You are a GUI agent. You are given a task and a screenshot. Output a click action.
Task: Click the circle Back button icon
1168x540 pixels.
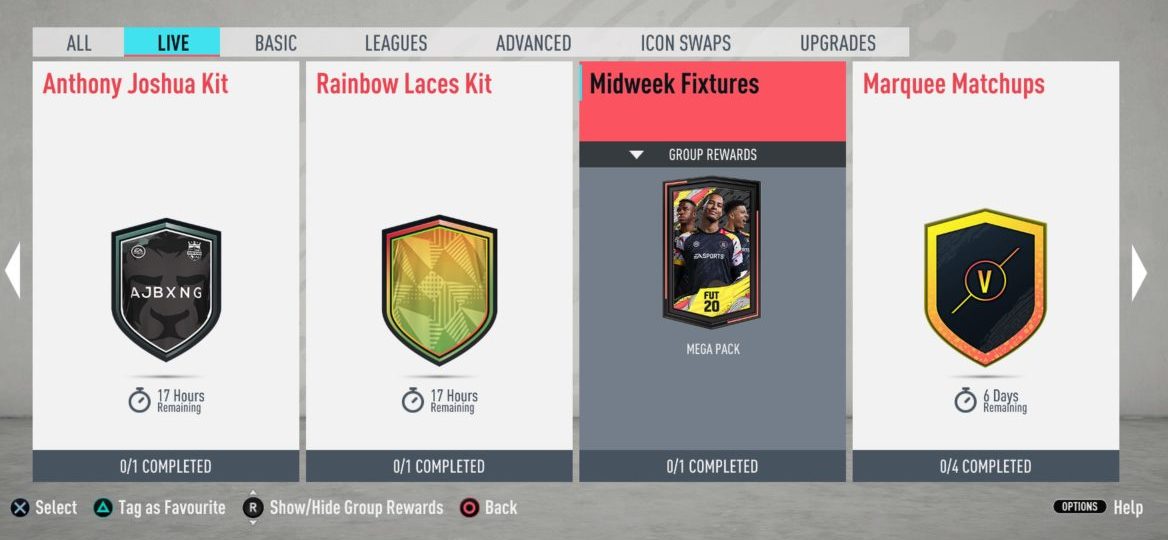pos(469,509)
